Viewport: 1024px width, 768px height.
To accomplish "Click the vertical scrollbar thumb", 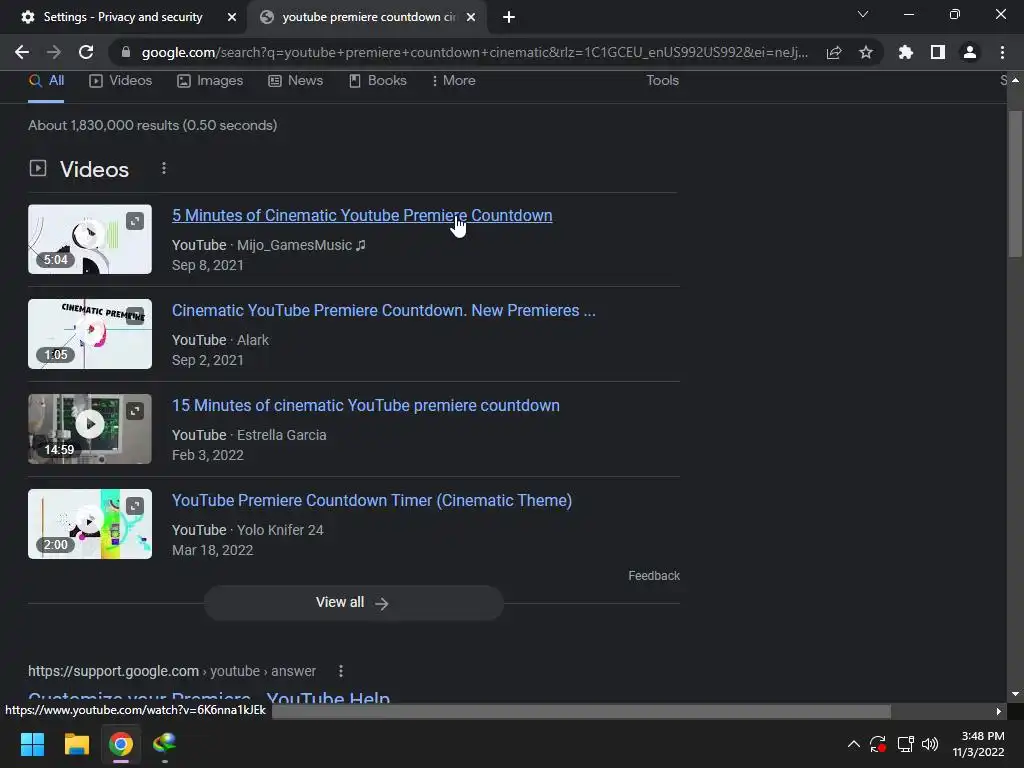I will tap(1015, 183).
